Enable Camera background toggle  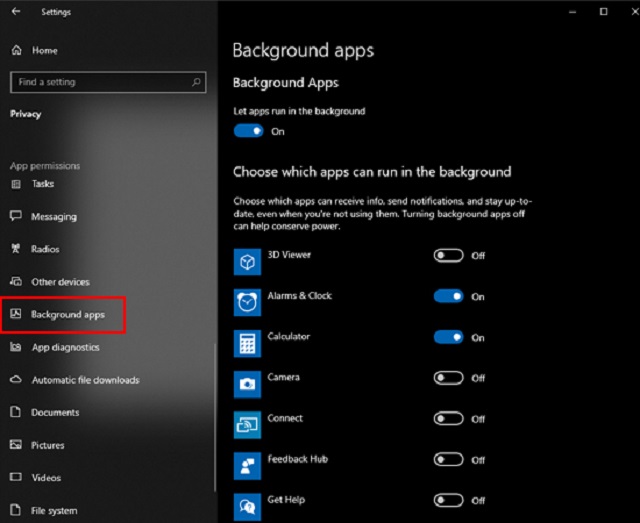point(449,378)
